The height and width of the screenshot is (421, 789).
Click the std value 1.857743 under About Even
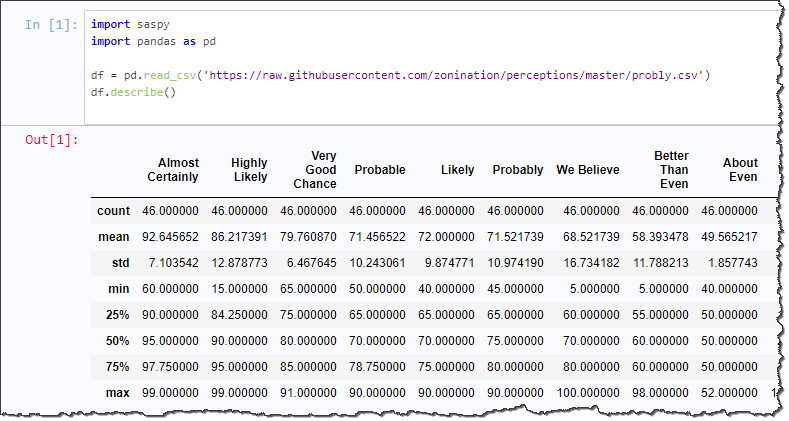tap(733, 263)
